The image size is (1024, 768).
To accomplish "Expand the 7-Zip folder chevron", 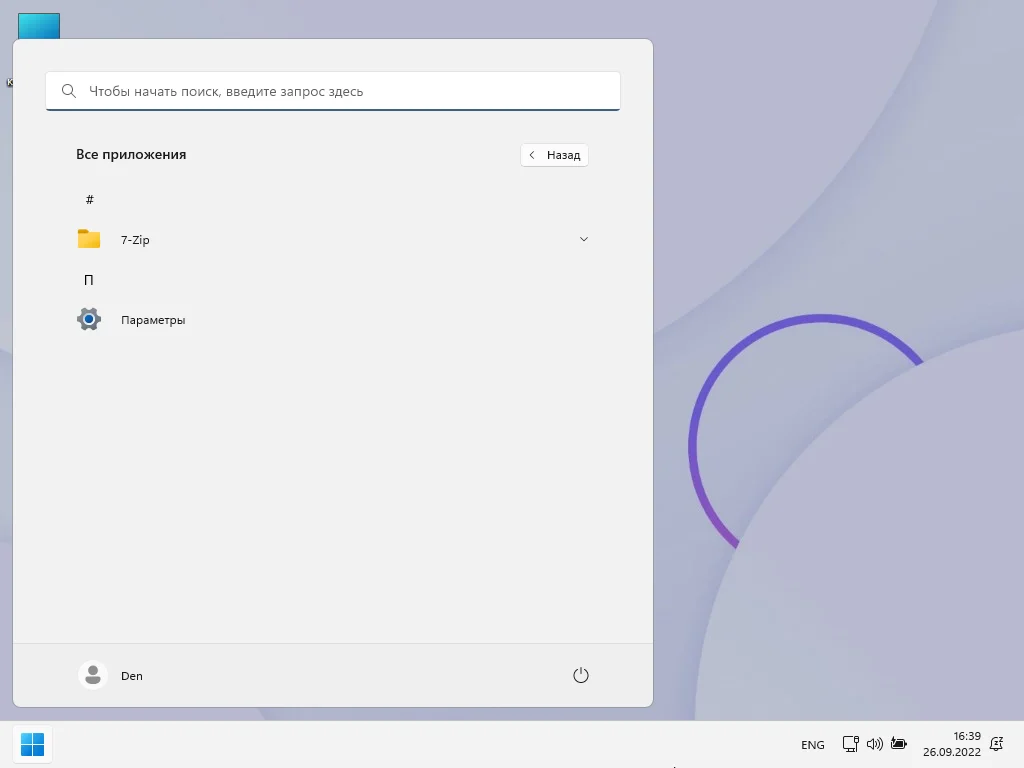I will pos(584,239).
